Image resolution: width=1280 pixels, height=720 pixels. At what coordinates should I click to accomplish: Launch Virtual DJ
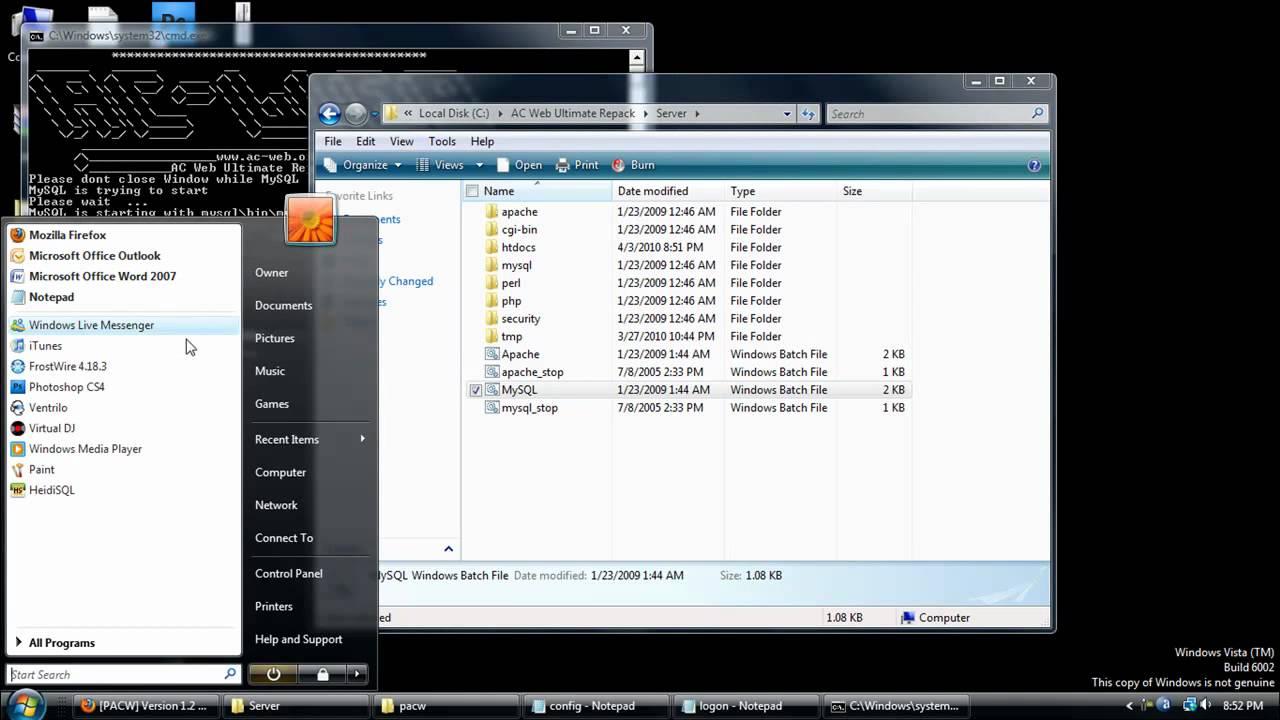[x=123, y=428]
